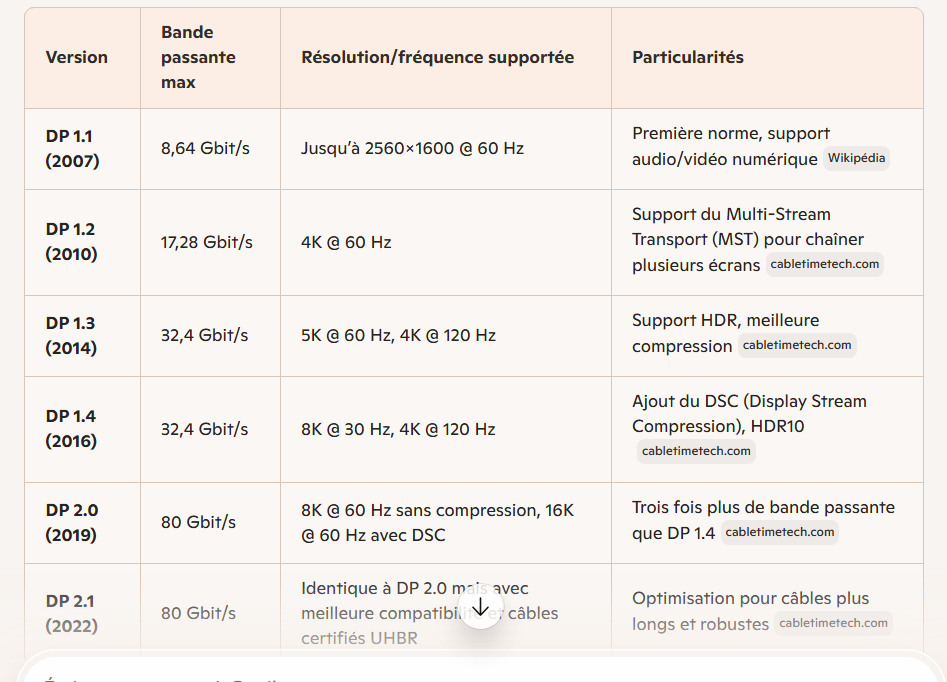
Task: Click the 8,64 Gbit/s bandwidth cell
Action: pyautogui.click(x=205, y=148)
